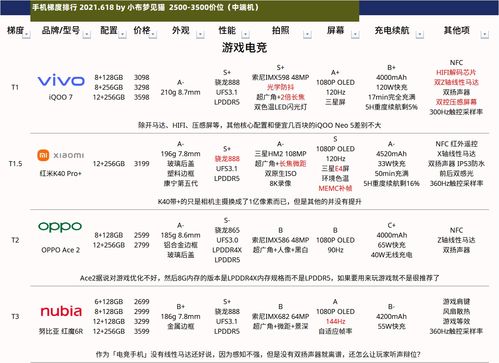Select the title cell 手机梯度排行 2021.618

pos(145,7)
